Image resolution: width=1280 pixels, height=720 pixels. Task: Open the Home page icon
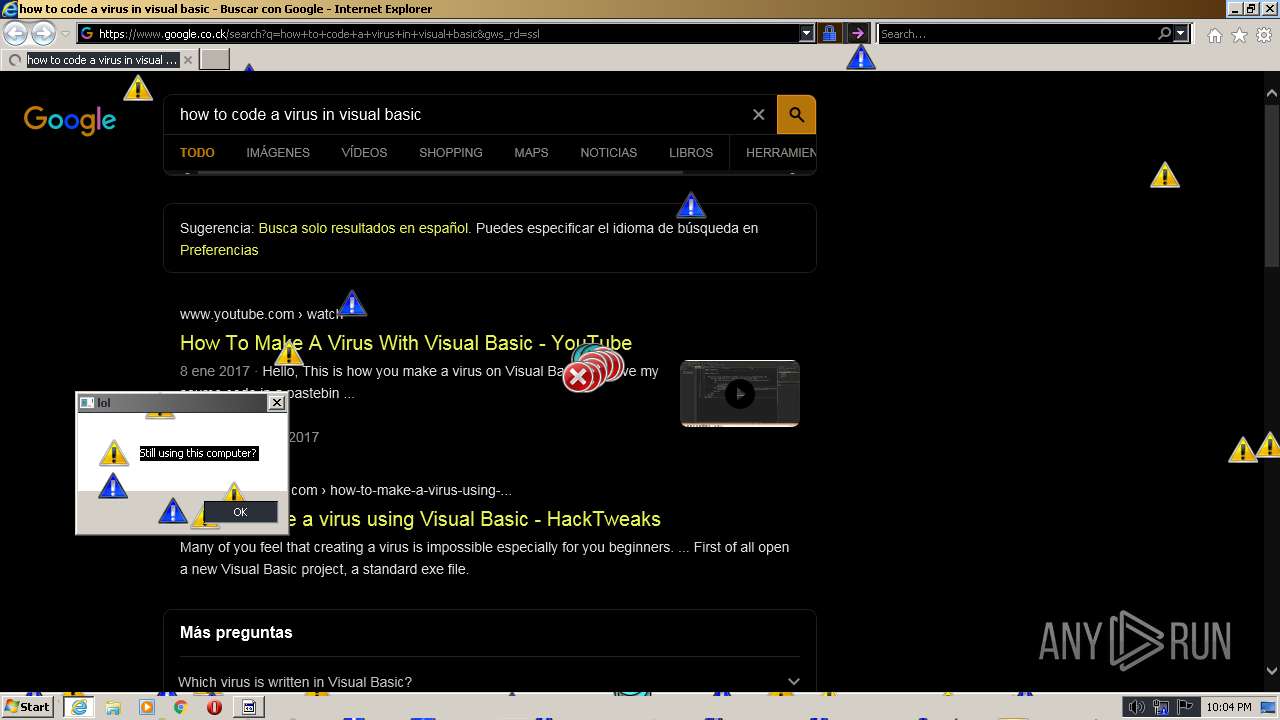[1214, 35]
